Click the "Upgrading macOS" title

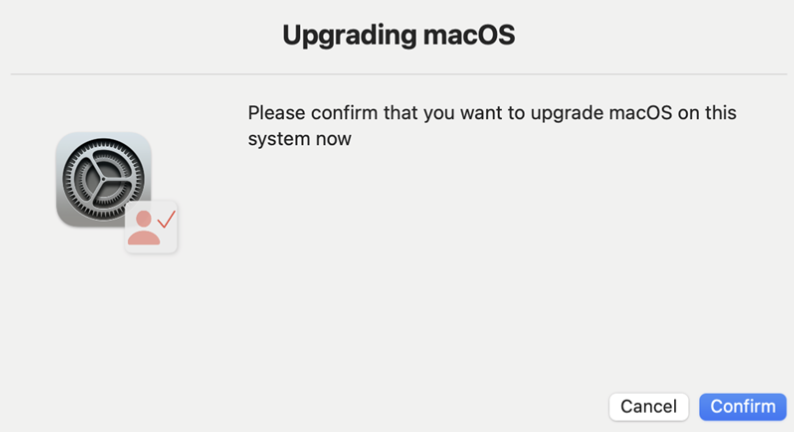pyautogui.click(x=399, y=35)
